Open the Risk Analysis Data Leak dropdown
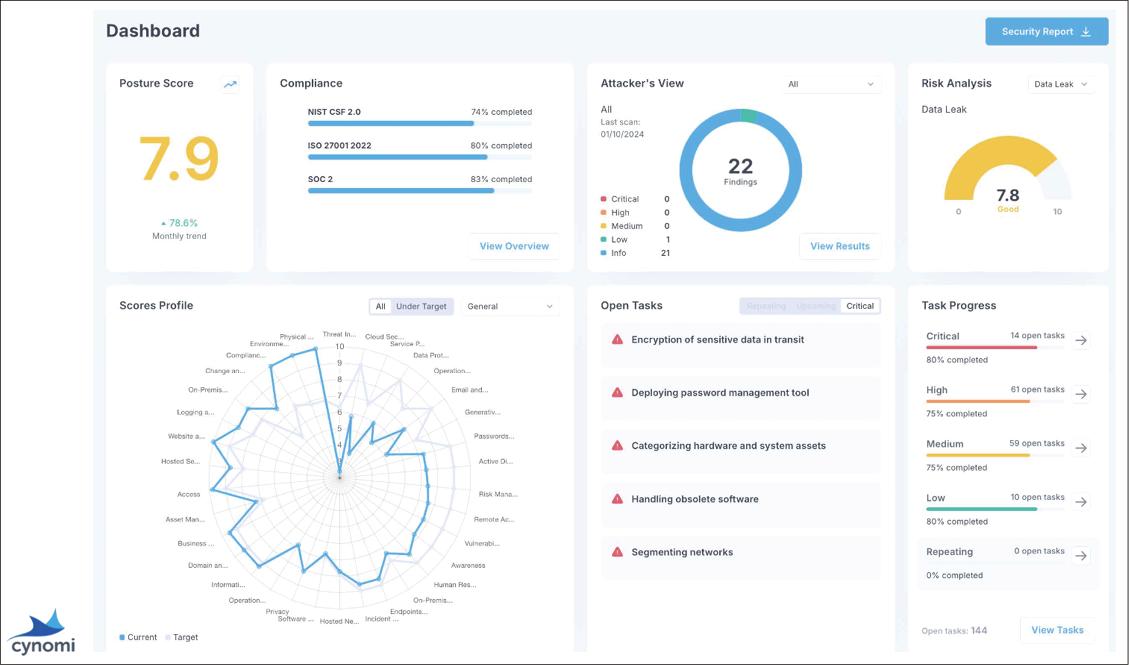 click(1060, 84)
